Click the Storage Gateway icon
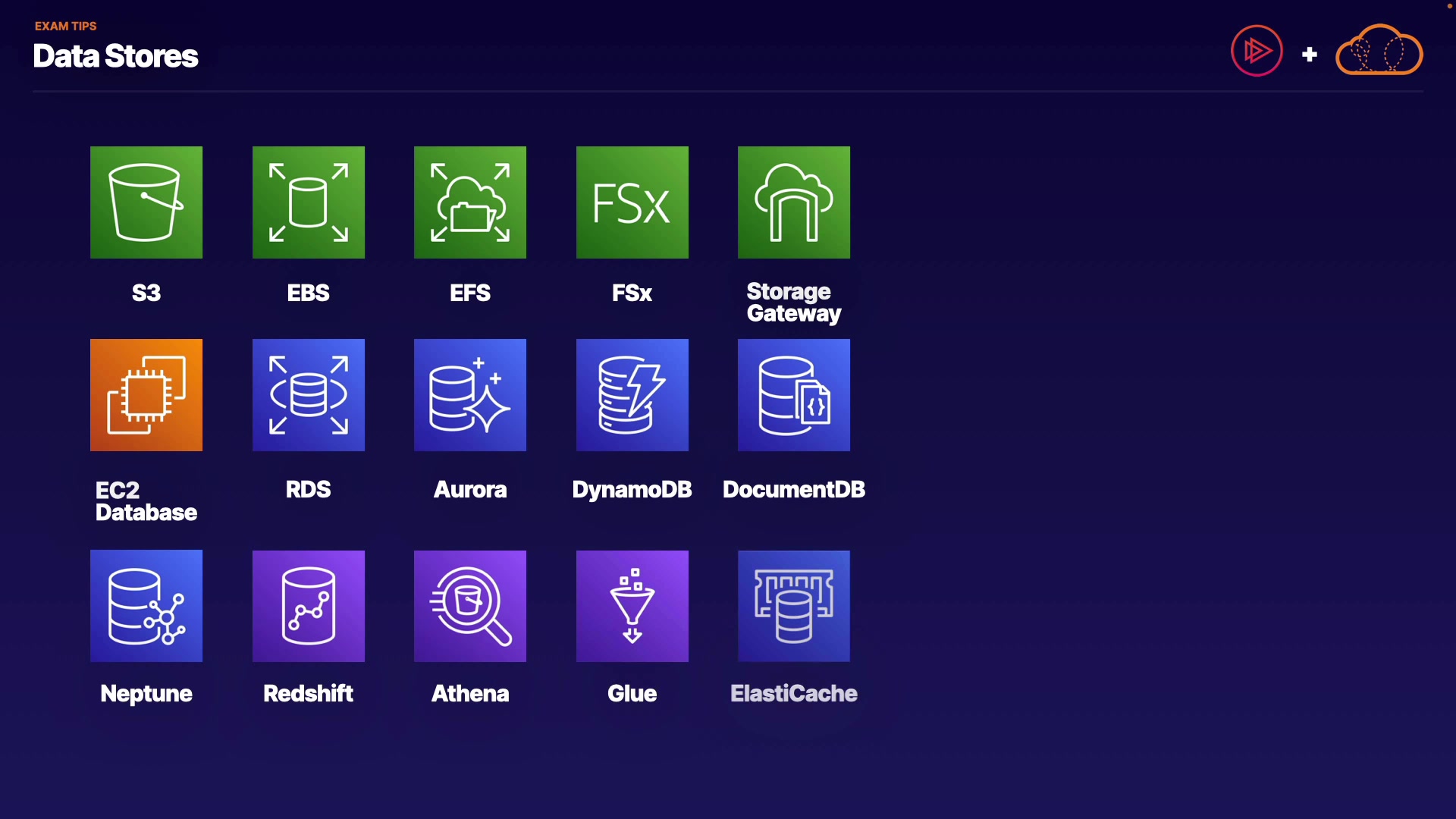 [794, 202]
